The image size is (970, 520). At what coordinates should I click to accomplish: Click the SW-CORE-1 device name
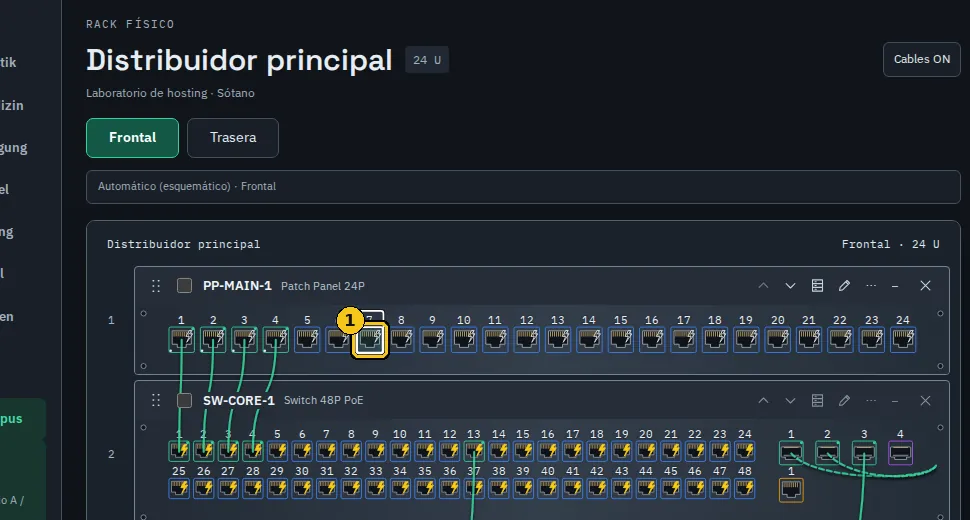(238, 401)
